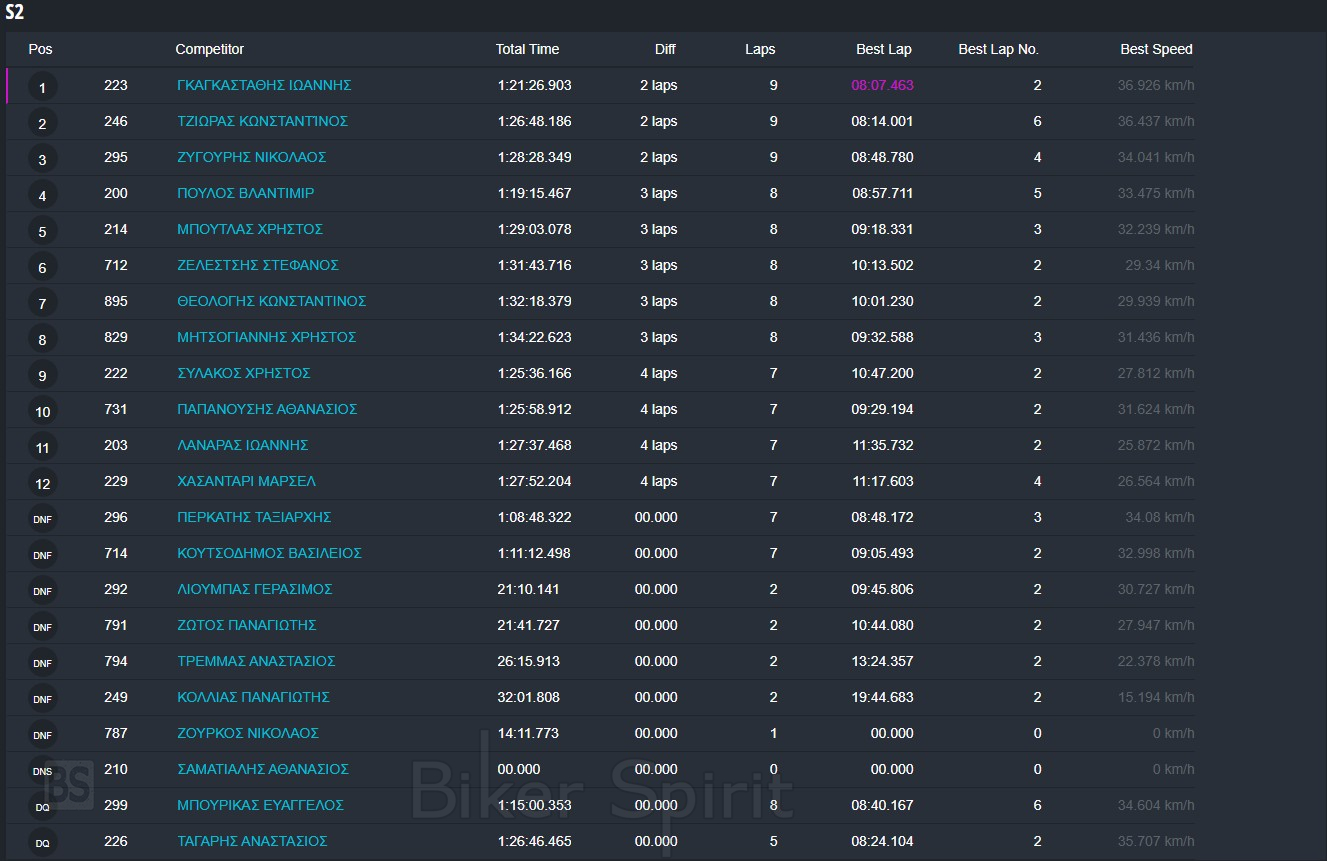This screenshot has width=1327, height=861.
Task: Click the Pos column header
Action: [x=40, y=49]
